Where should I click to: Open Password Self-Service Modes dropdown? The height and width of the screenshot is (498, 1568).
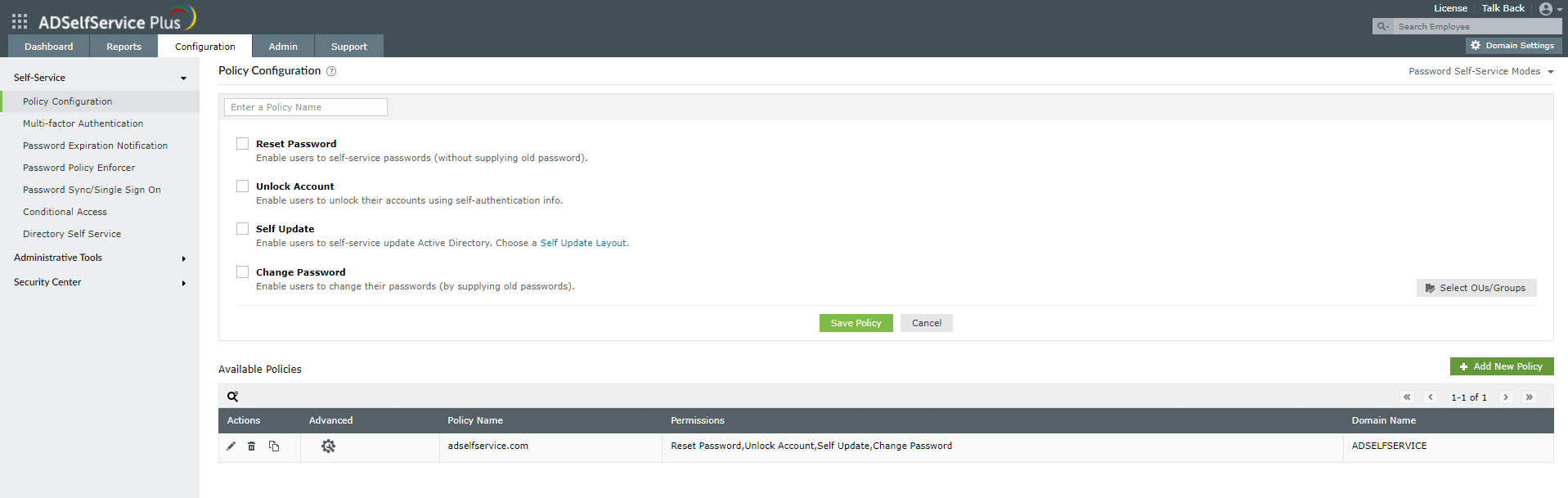tap(1480, 72)
